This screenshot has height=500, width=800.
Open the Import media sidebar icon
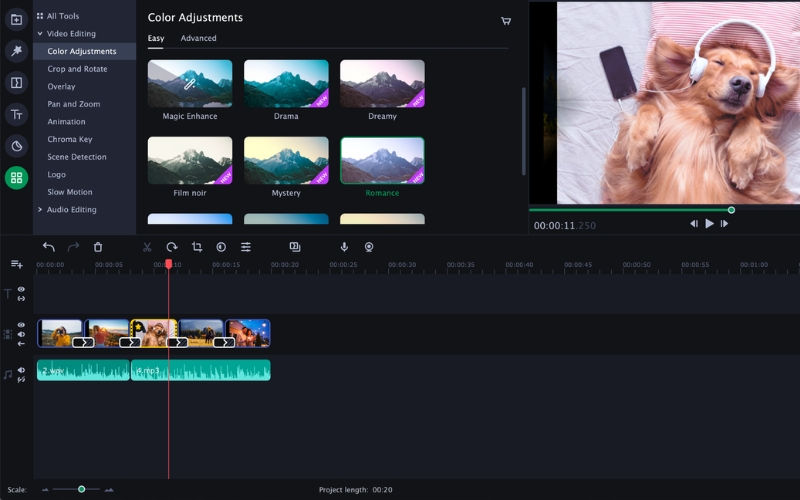pos(16,19)
